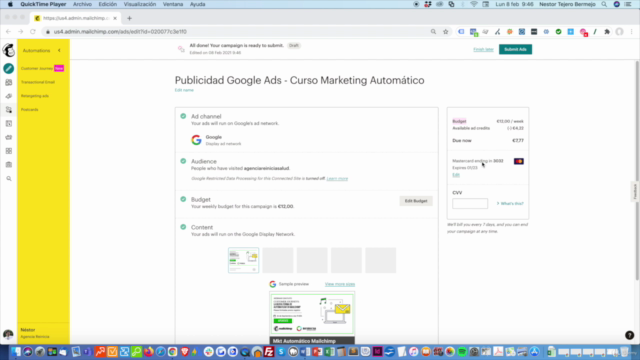Open a new browser tab
Viewport: 640px width, 360px height.
coord(129,18)
